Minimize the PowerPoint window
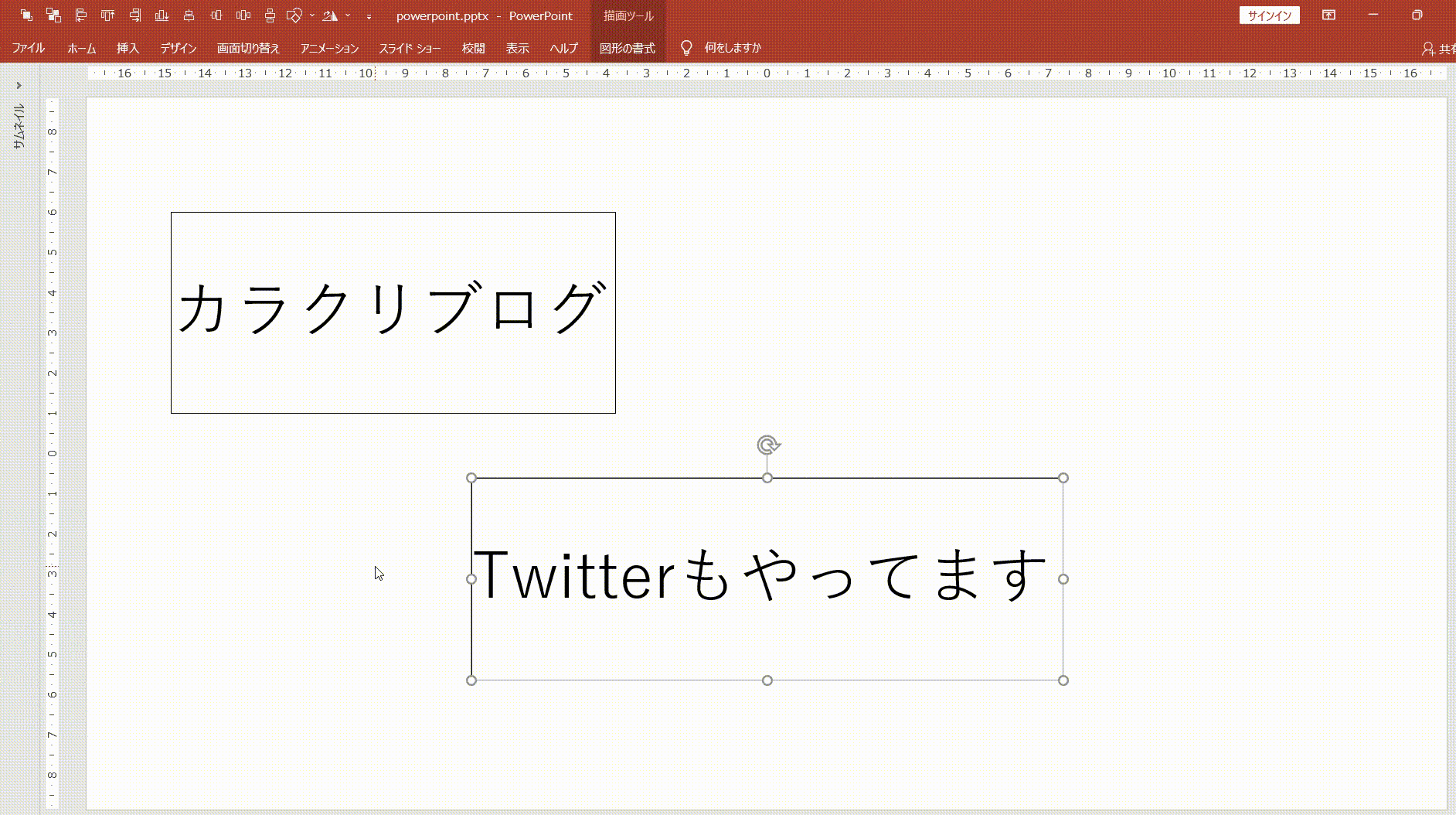Viewport: 1456px width, 815px height. point(1373,15)
